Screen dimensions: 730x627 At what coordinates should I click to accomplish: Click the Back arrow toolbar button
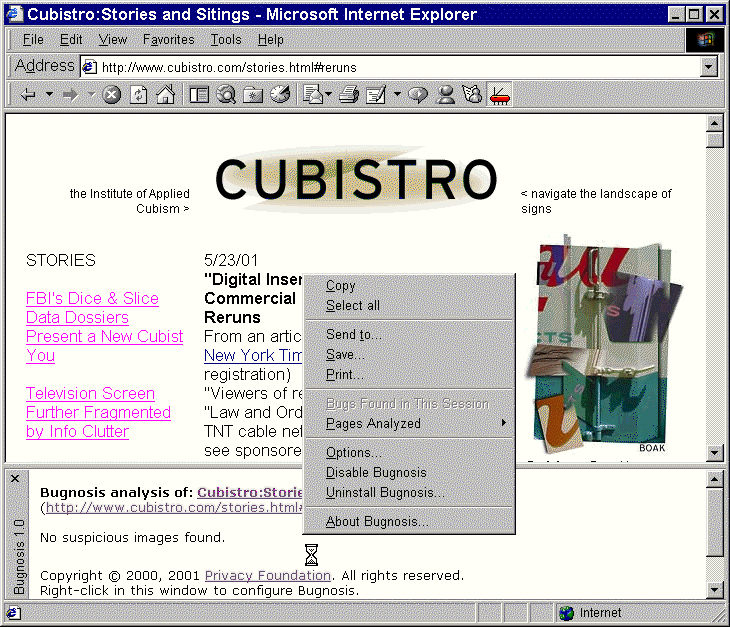point(27,95)
